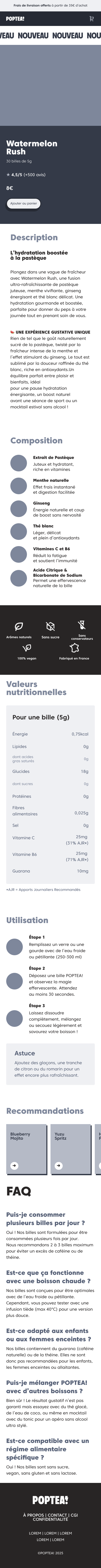101x1568 pixels.
Task: Click the 100% vegan icon
Action: pos(27,648)
